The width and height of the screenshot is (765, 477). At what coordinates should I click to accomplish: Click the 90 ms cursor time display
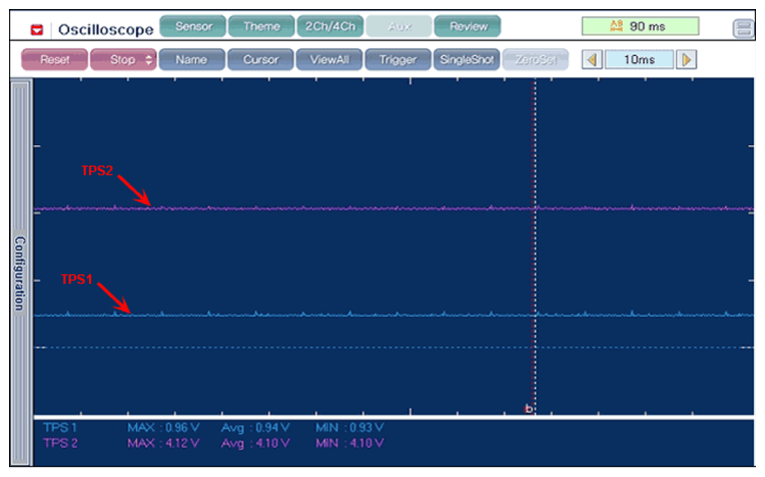pyautogui.click(x=640, y=26)
